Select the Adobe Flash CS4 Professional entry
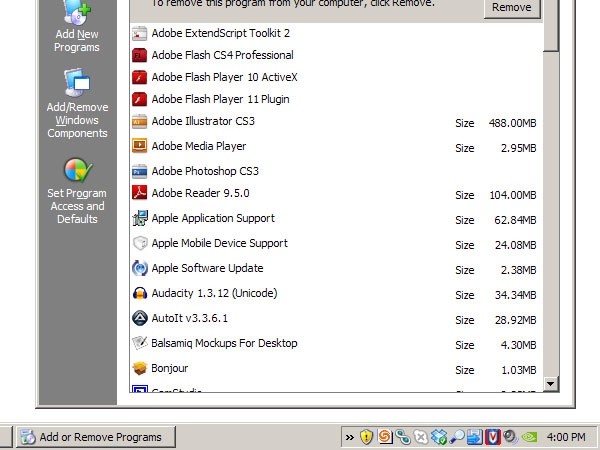Viewport: 600px width, 450px height. tap(336, 55)
